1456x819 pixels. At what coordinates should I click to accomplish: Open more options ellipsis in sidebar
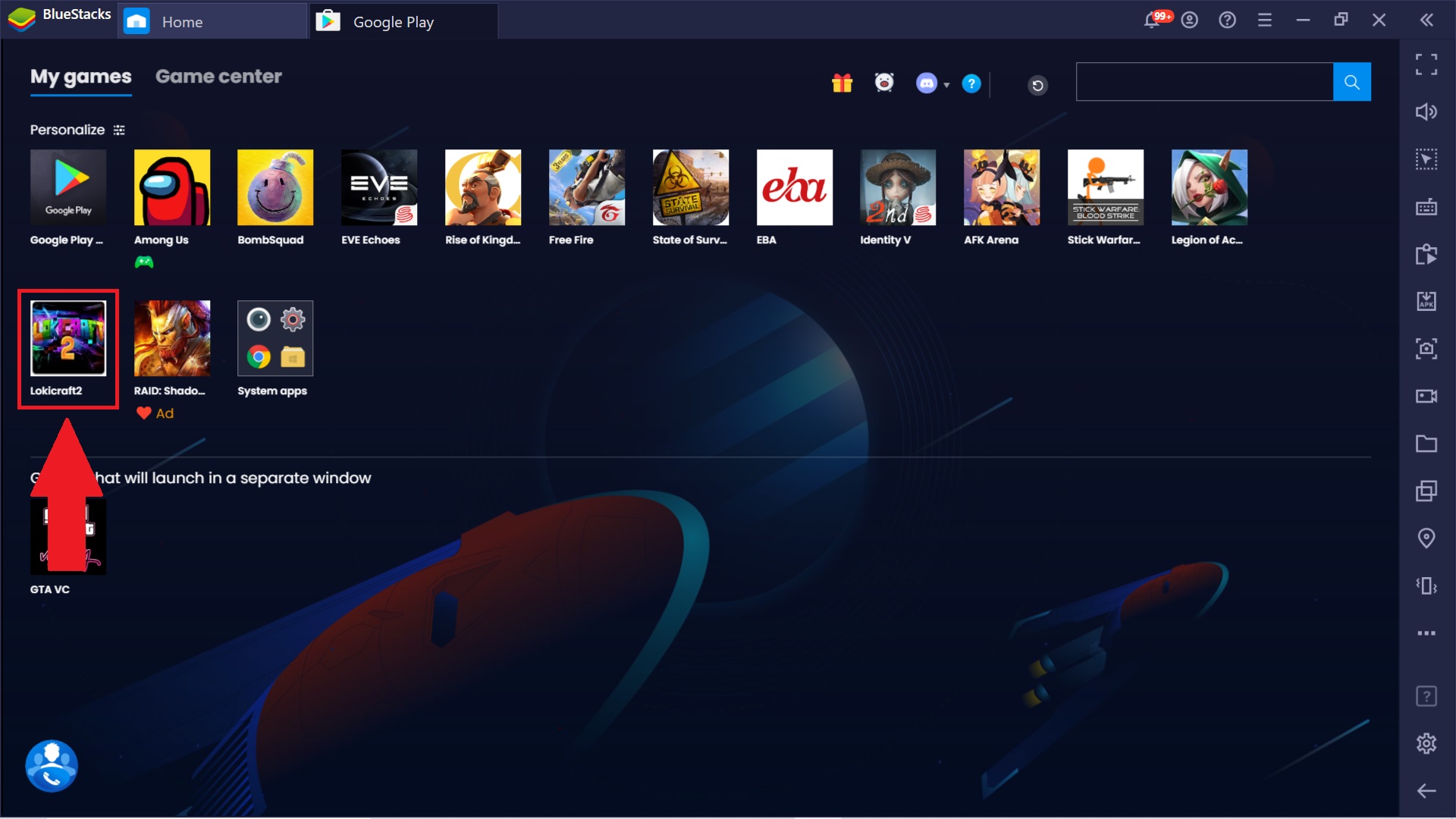click(1426, 633)
